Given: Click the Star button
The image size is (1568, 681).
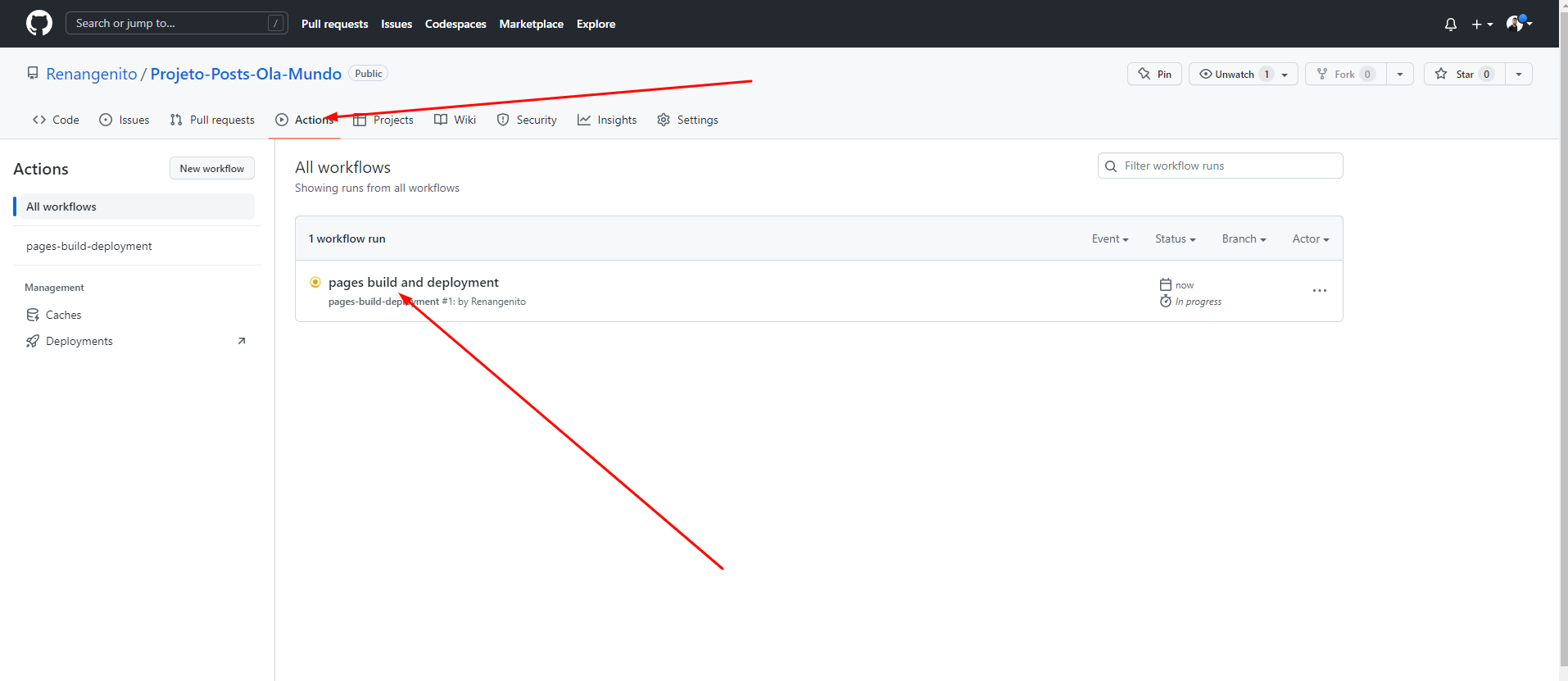Looking at the screenshot, I should tap(1464, 74).
